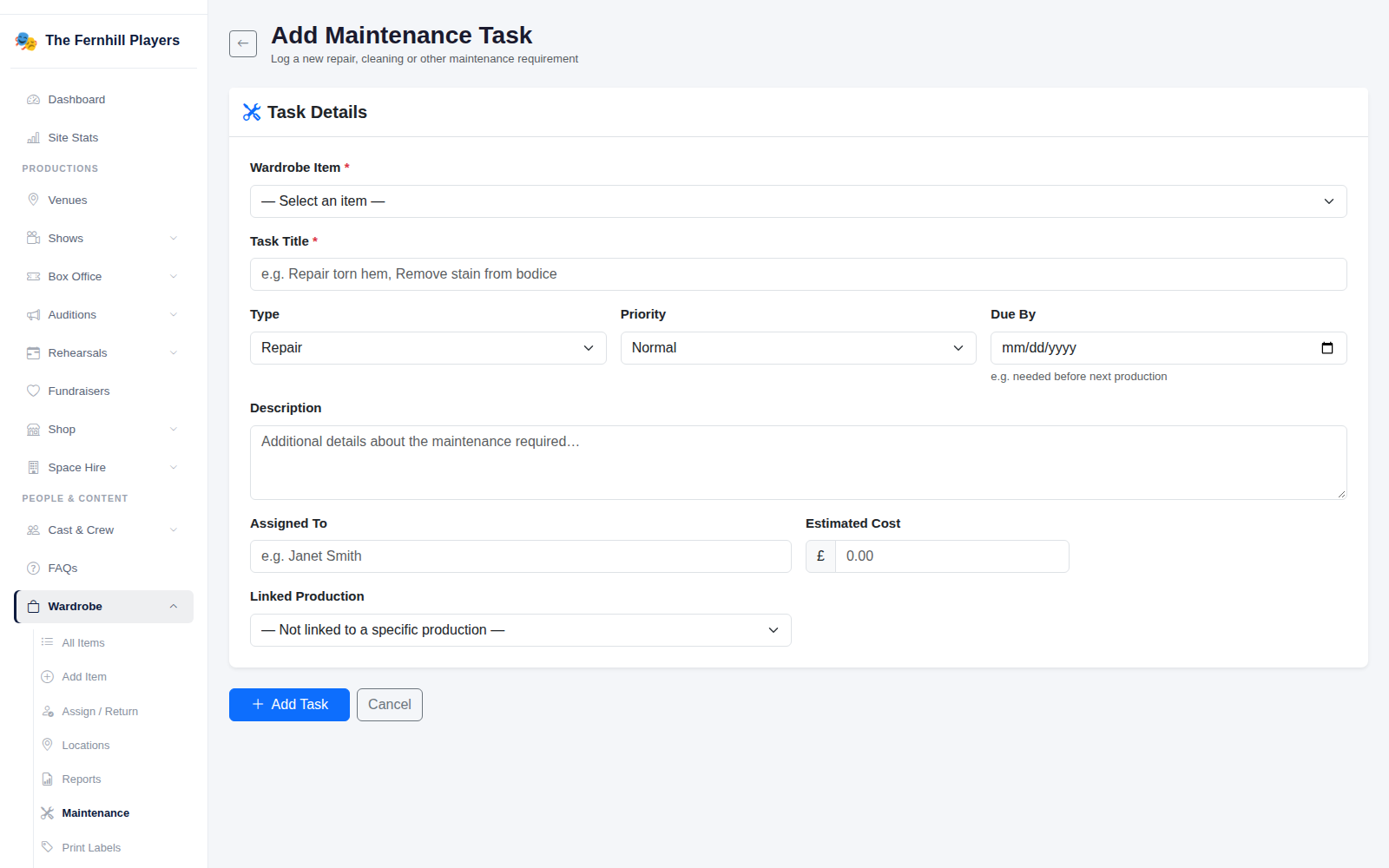Image resolution: width=1389 pixels, height=868 pixels.
Task: Go to Site Stats page
Action: click(103, 138)
